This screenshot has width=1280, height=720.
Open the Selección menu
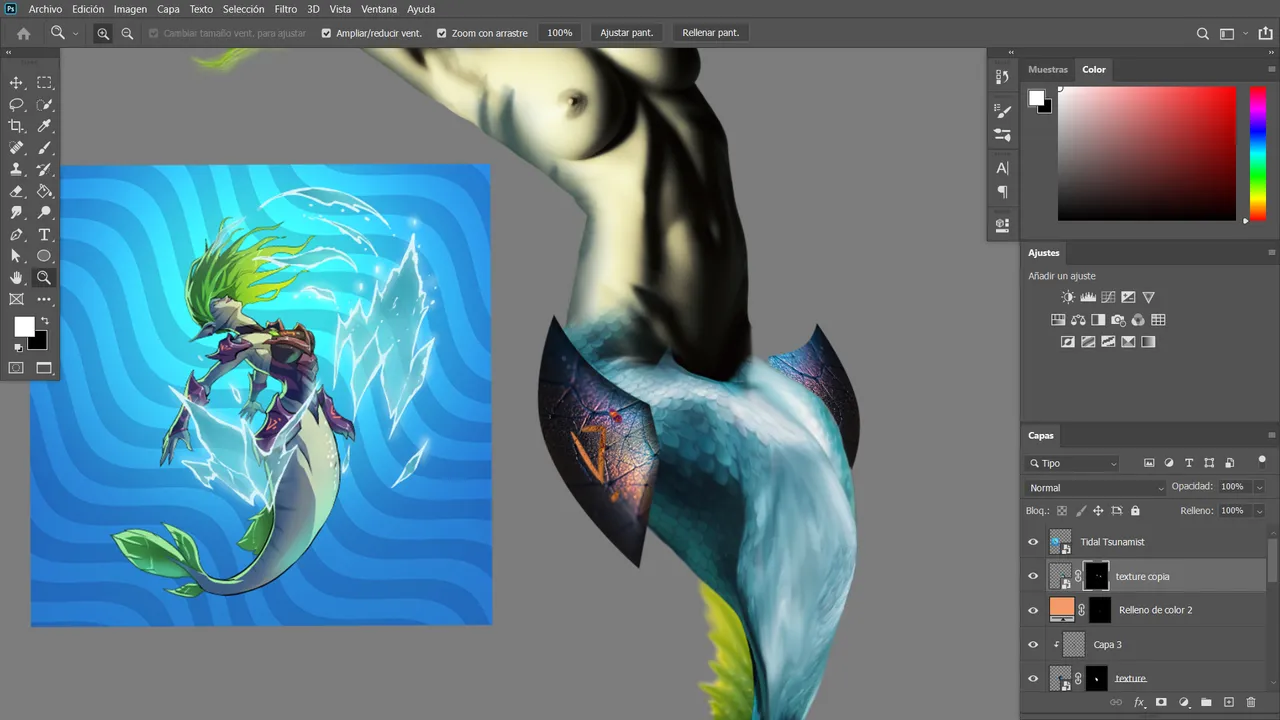point(243,9)
